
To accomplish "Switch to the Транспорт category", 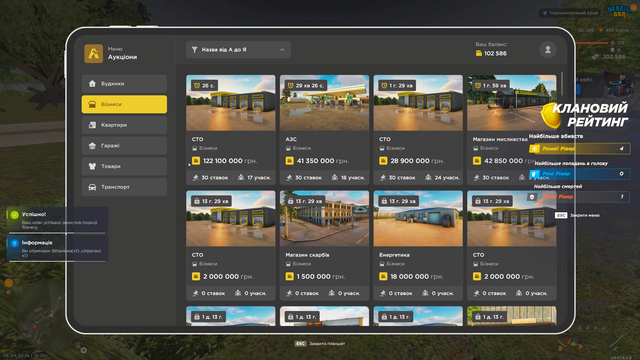I will pos(124,187).
